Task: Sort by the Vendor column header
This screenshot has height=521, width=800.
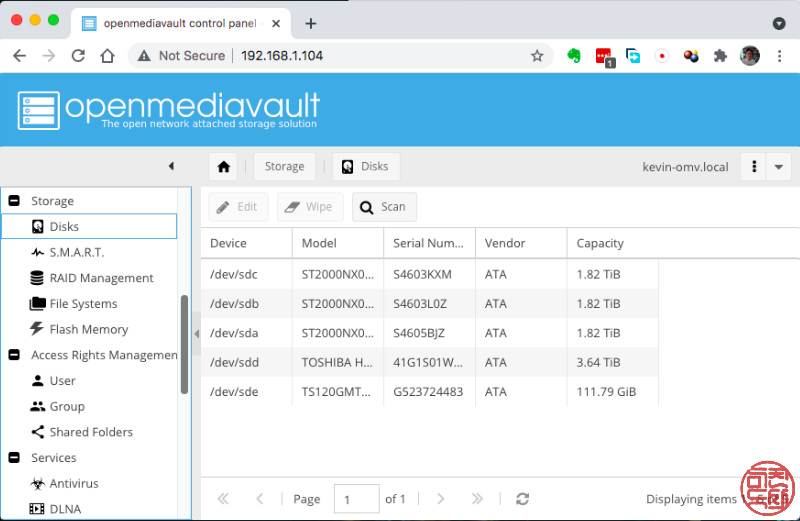Action: [x=521, y=243]
